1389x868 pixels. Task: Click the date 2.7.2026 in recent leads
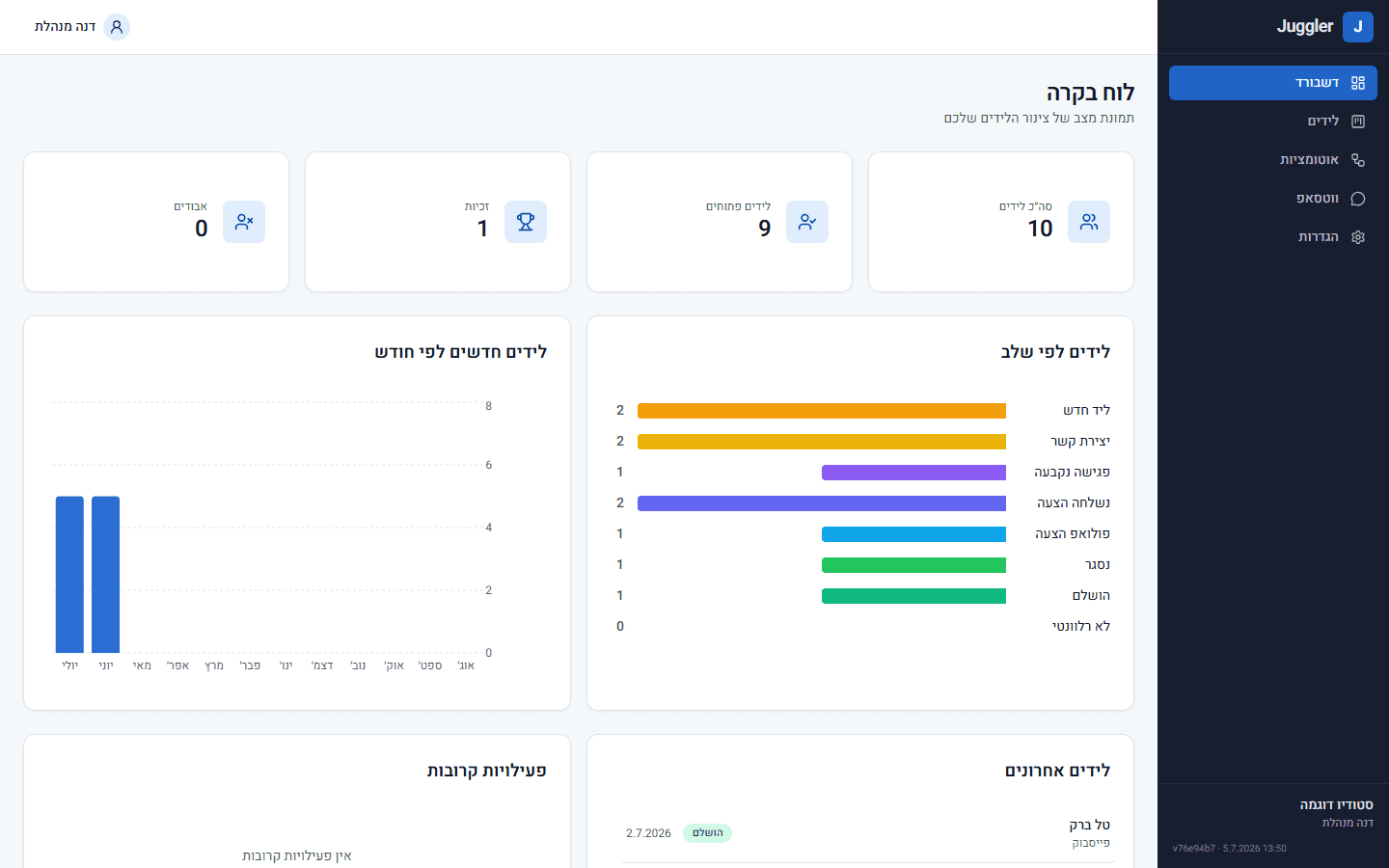pos(648,833)
